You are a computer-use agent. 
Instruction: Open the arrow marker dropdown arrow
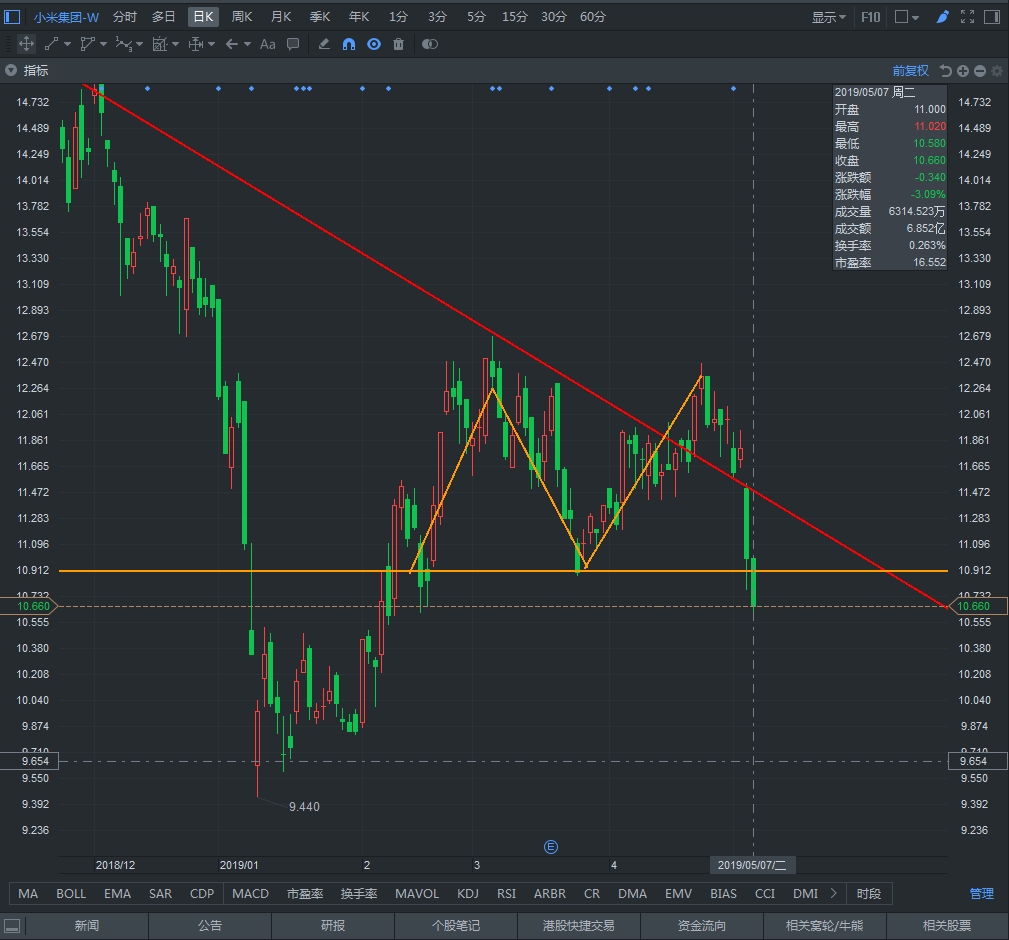(247, 44)
